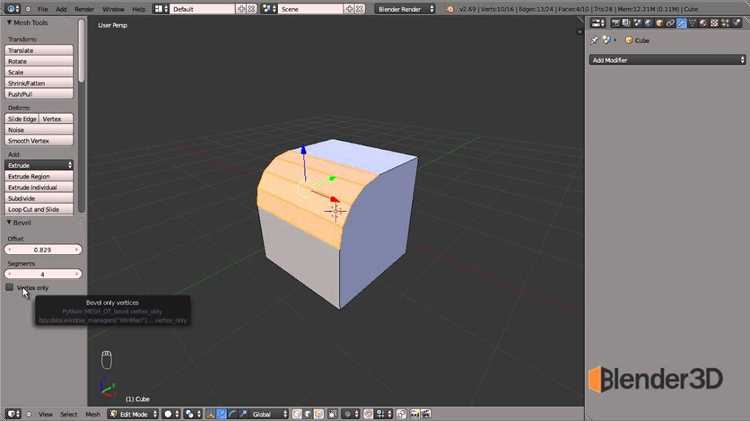The image size is (750, 421).
Task: Click the Translate button
Action: (39, 50)
